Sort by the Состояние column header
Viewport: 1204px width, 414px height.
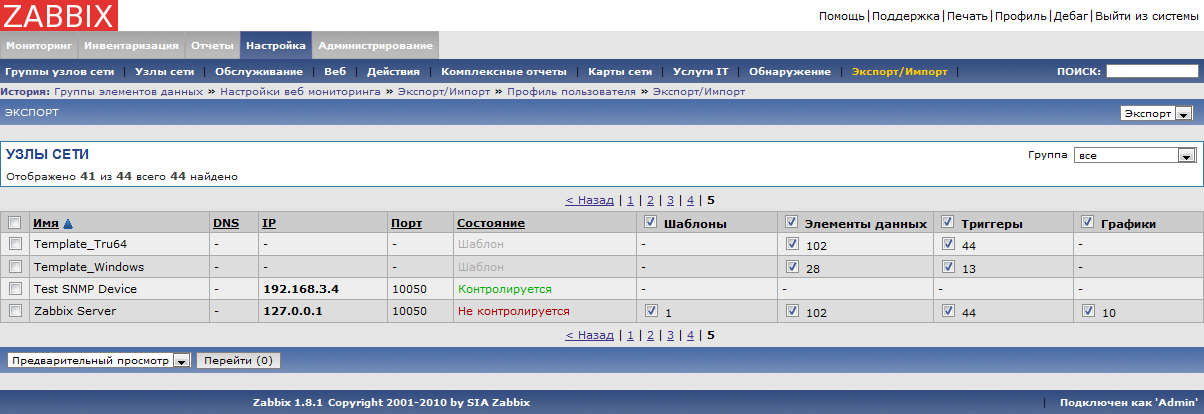(x=490, y=224)
